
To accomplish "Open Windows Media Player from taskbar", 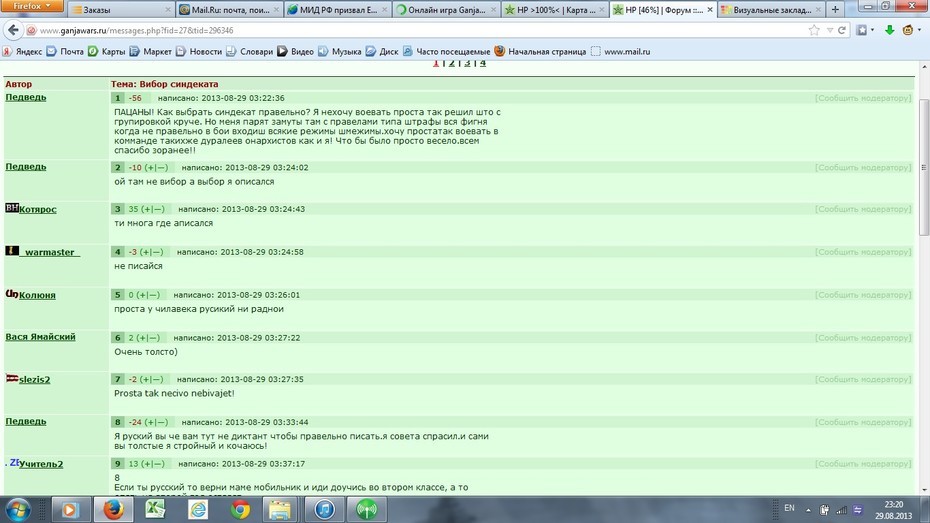I will tap(70, 510).
